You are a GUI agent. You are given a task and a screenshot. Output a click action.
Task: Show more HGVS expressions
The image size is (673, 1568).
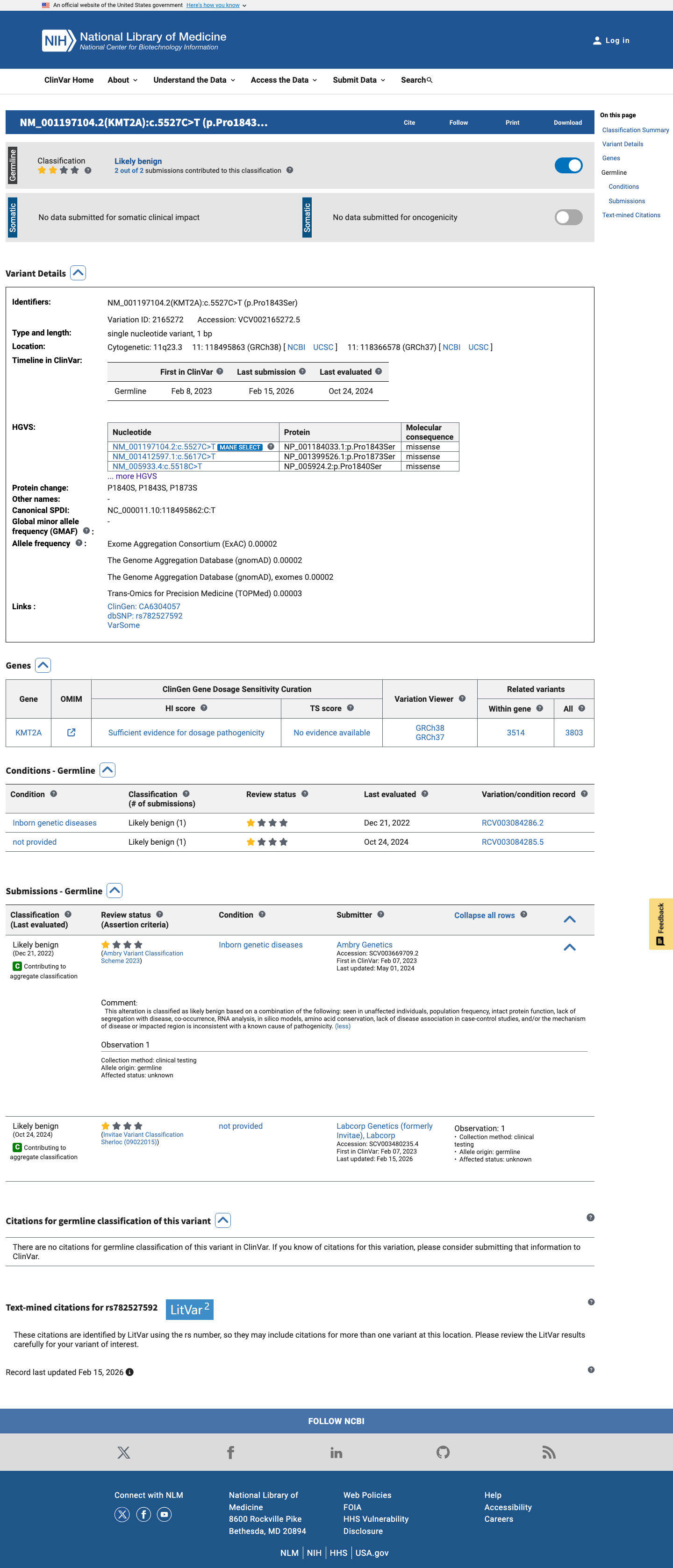point(132,476)
